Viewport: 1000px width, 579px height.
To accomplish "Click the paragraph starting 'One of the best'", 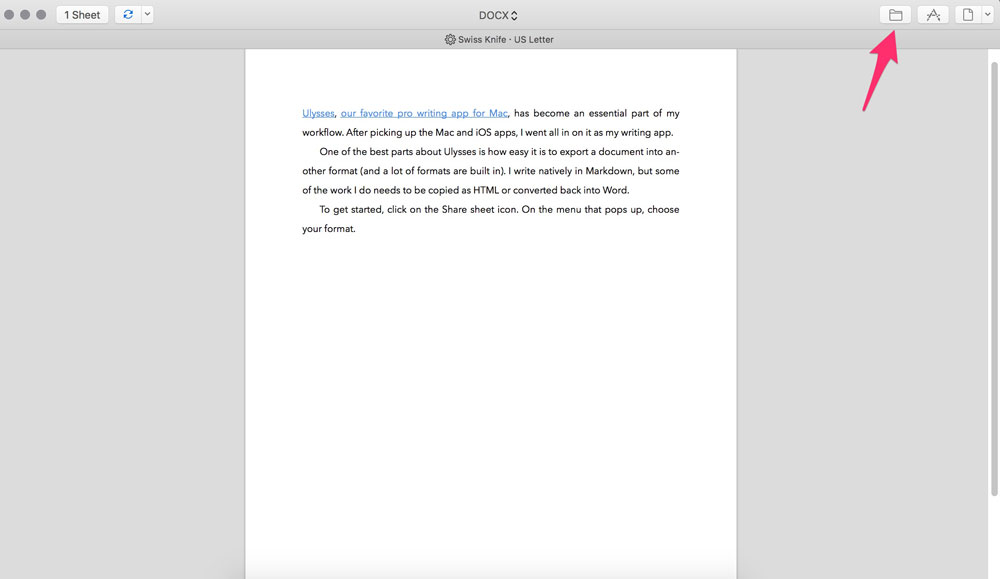I will pos(490,171).
